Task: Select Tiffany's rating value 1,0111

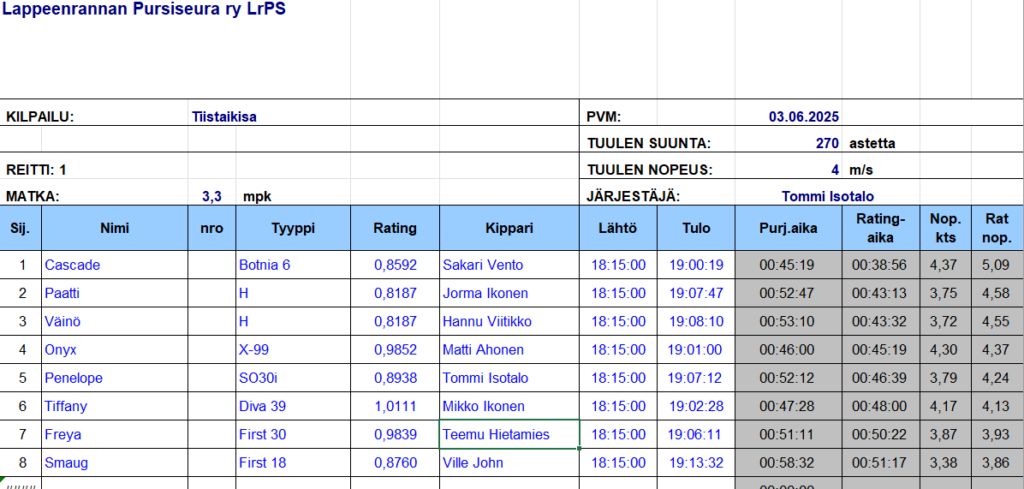Action: (x=395, y=406)
